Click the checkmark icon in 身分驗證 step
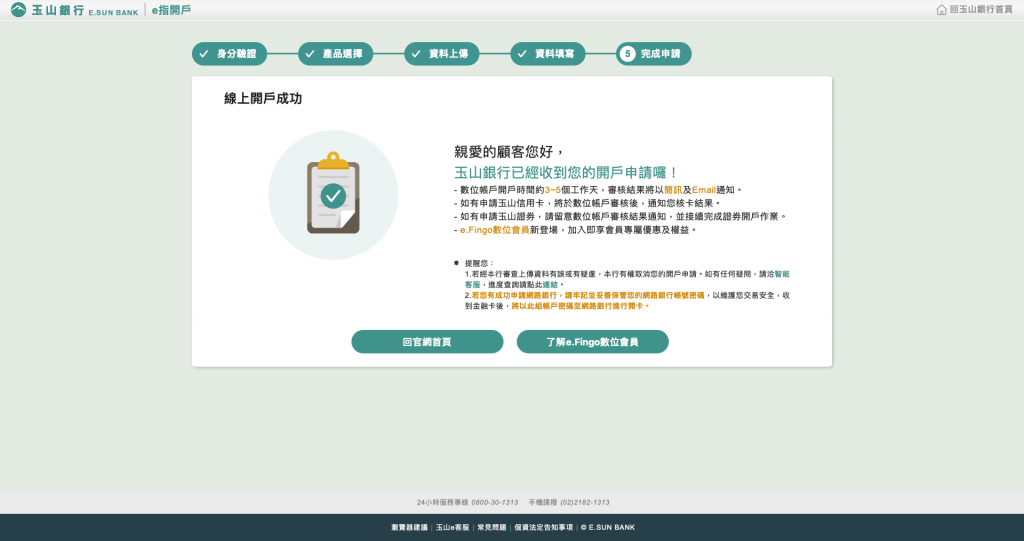This screenshot has height=541, width=1024. tap(204, 54)
